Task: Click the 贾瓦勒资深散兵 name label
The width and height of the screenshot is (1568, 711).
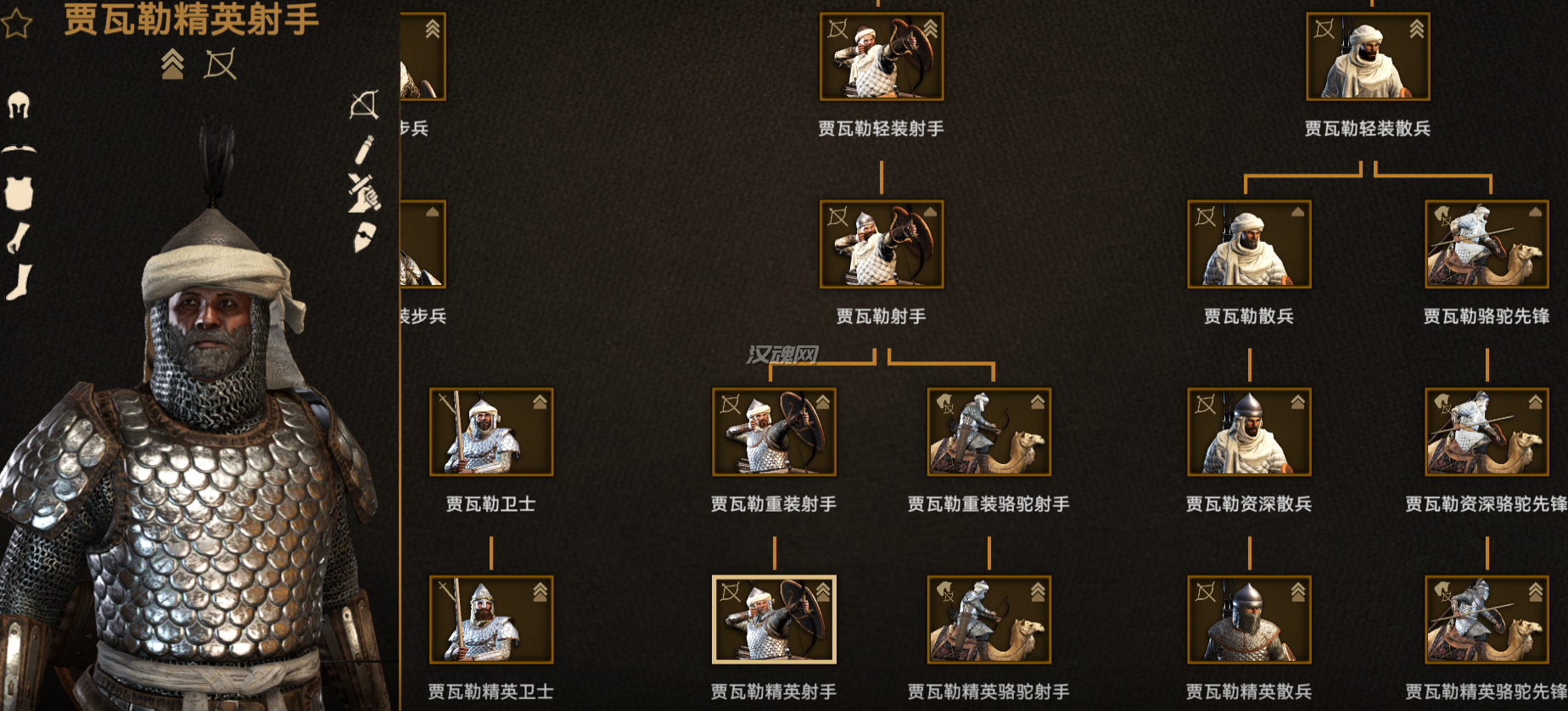Action: pos(1249,504)
